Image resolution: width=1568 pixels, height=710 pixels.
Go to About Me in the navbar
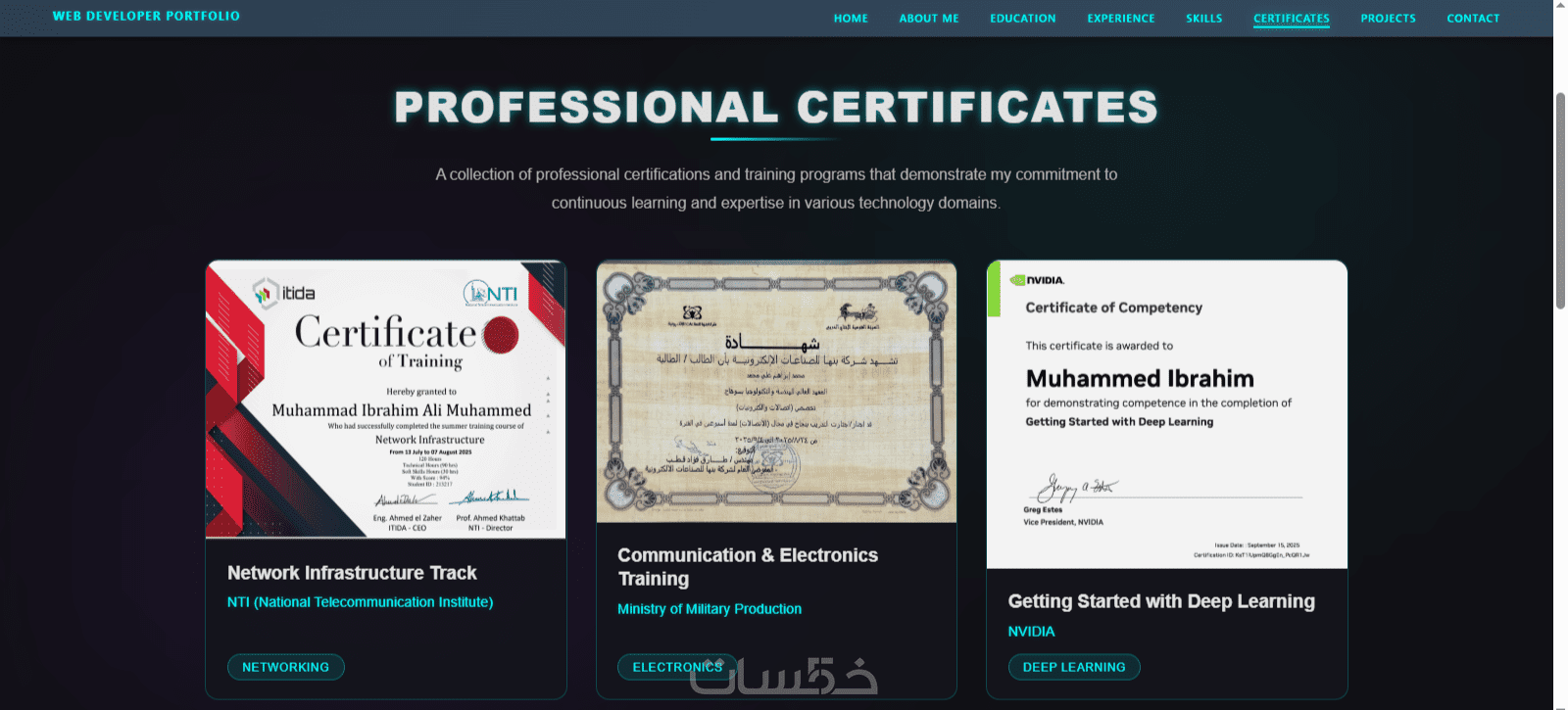(x=929, y=19)
